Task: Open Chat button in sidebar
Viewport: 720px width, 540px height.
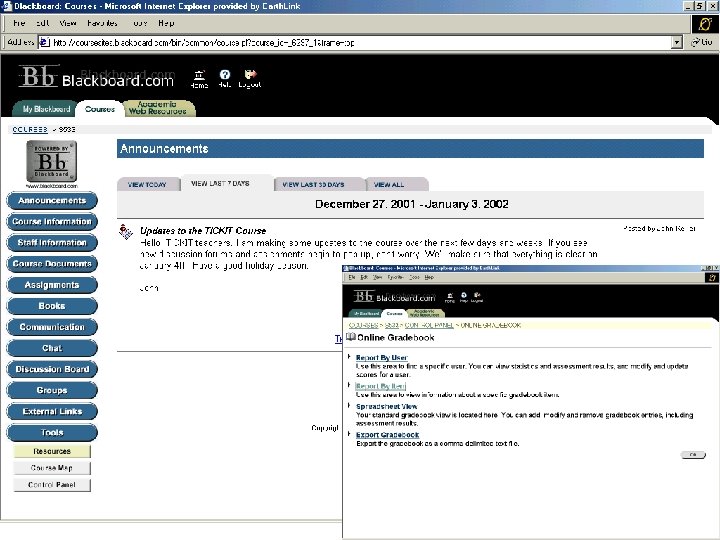Action: tap(52, 349)
